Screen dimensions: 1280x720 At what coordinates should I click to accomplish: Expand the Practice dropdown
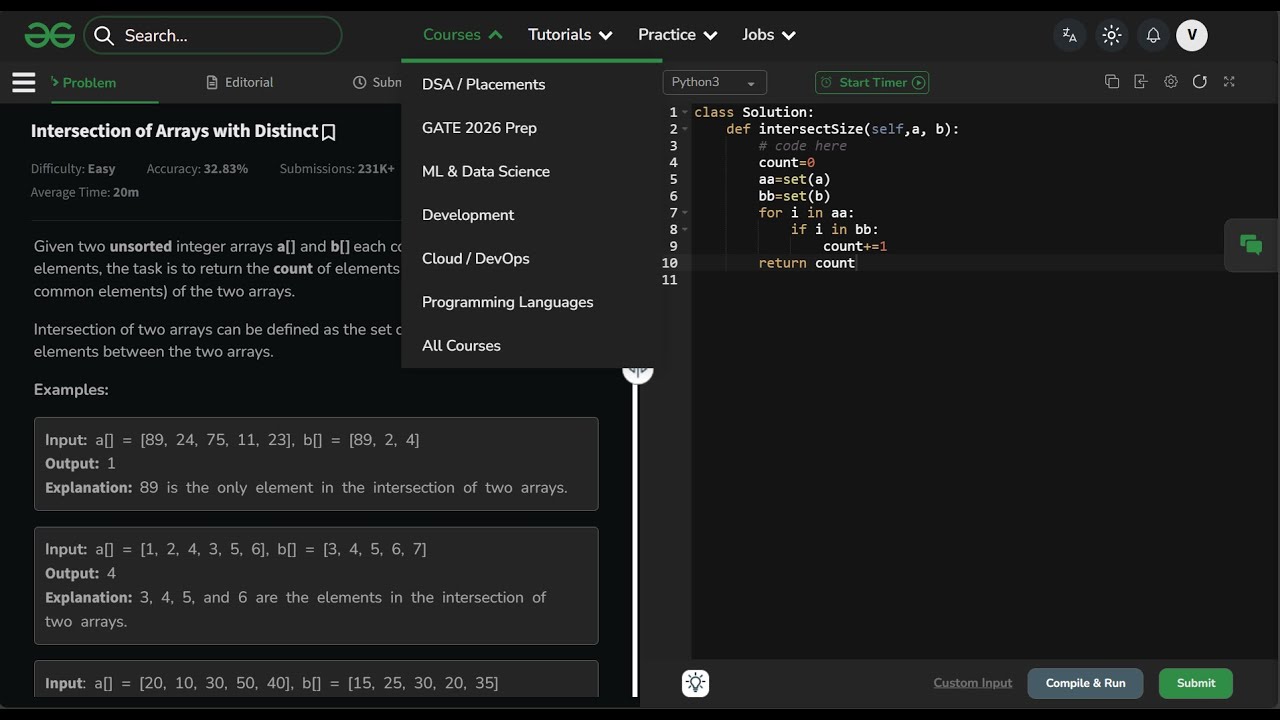[678, 35]
